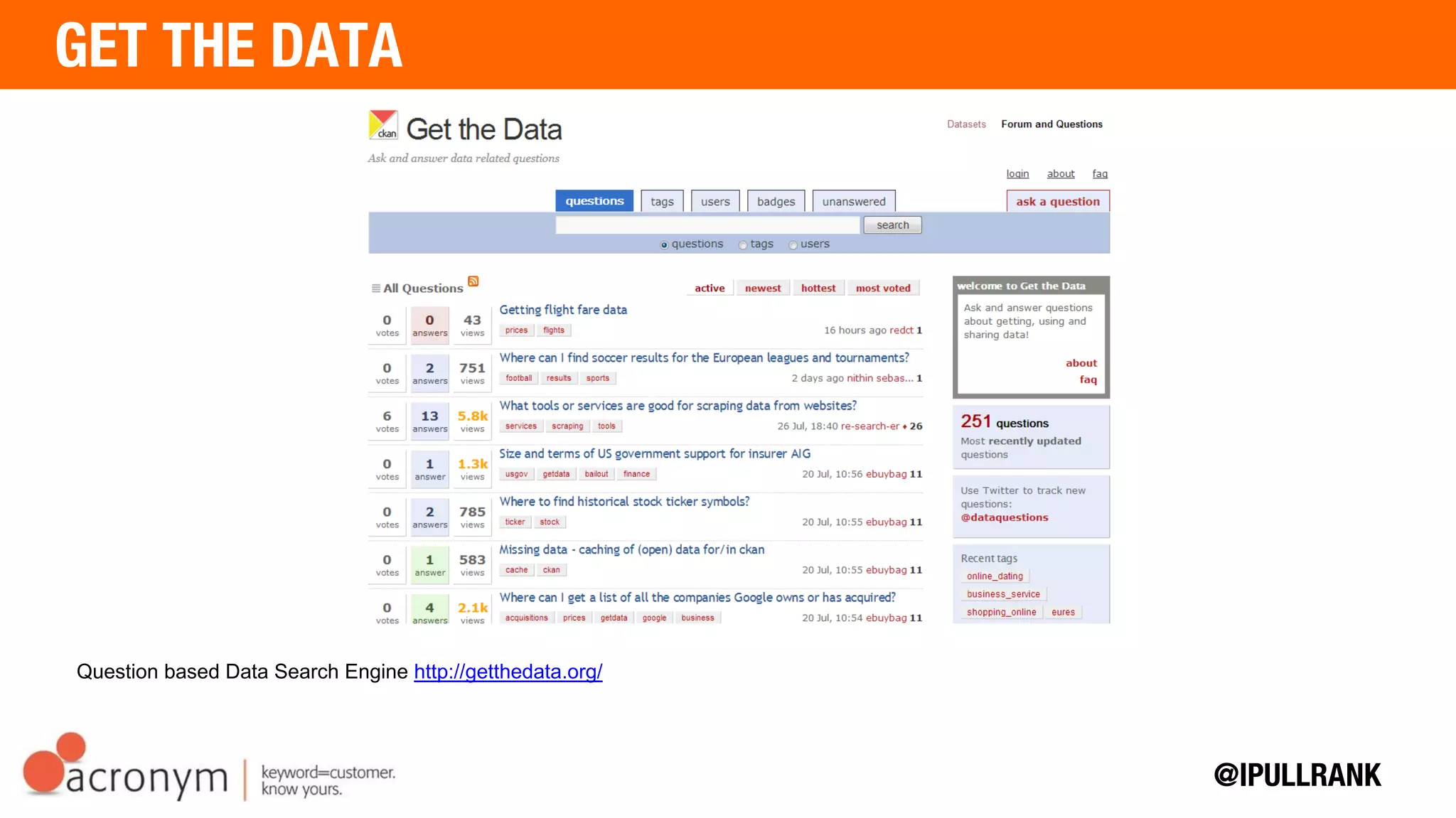Select the tags search radio button
The height and width of the screenshot is (818, 1456).
click(743, 245)
